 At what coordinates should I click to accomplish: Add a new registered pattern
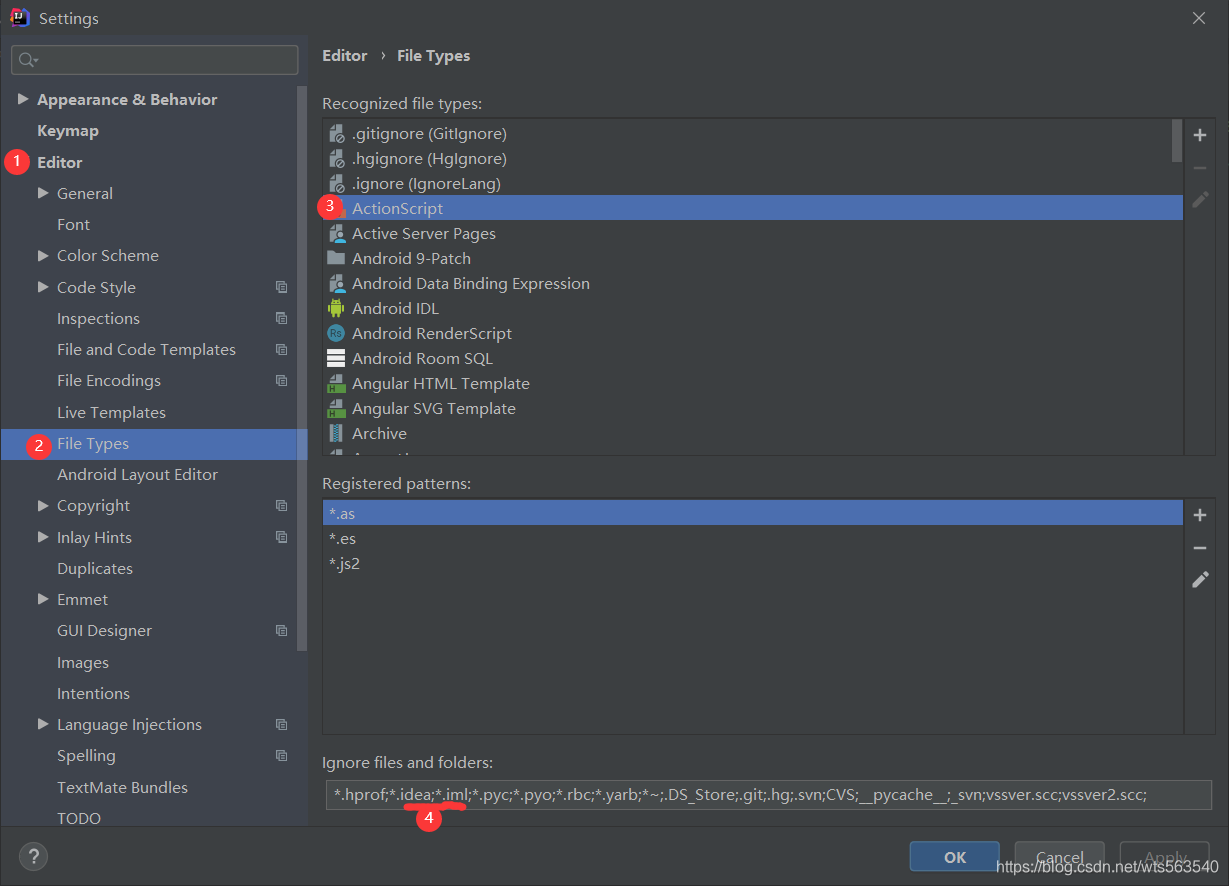coord(1200,515)
